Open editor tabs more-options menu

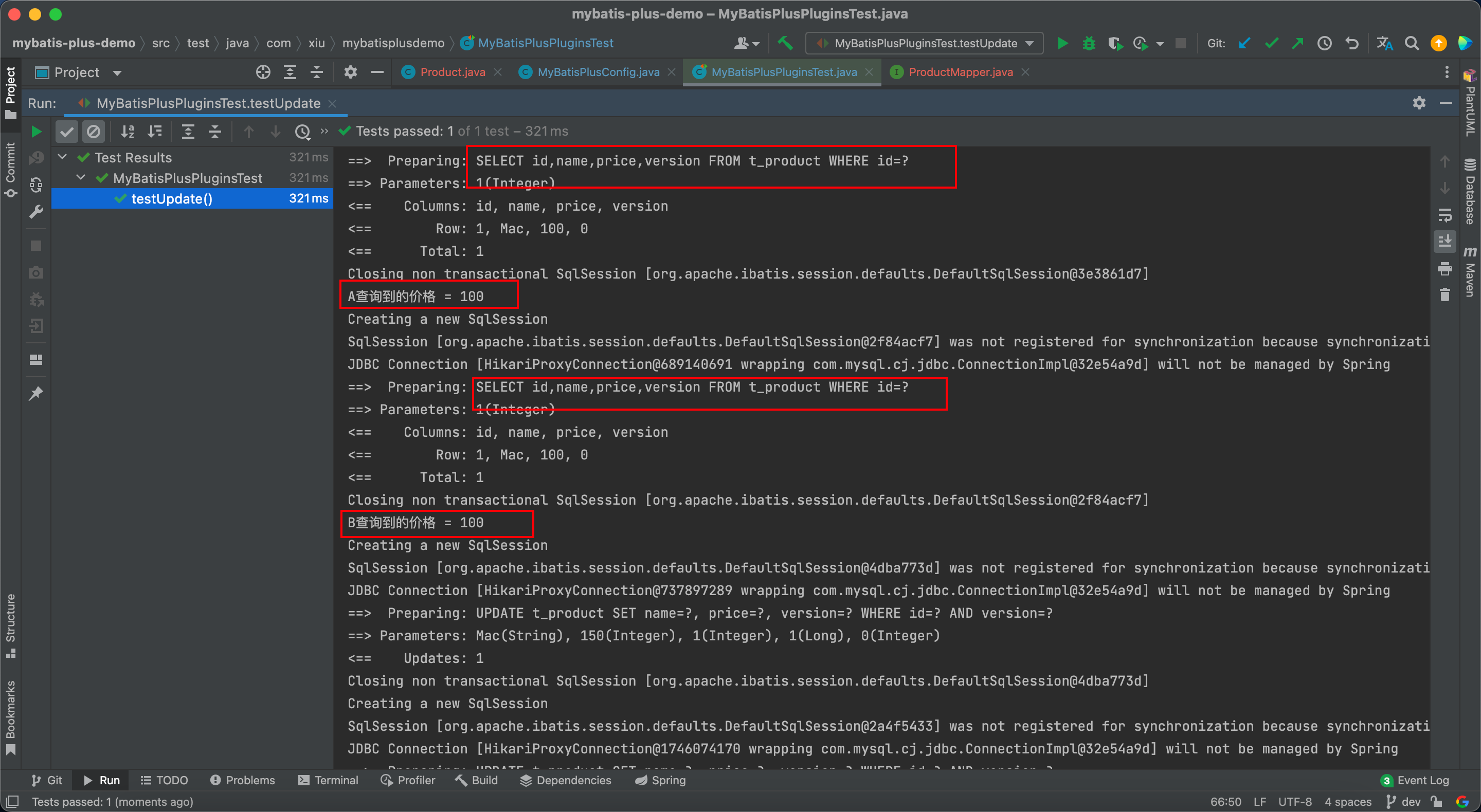pos(1447,72)
